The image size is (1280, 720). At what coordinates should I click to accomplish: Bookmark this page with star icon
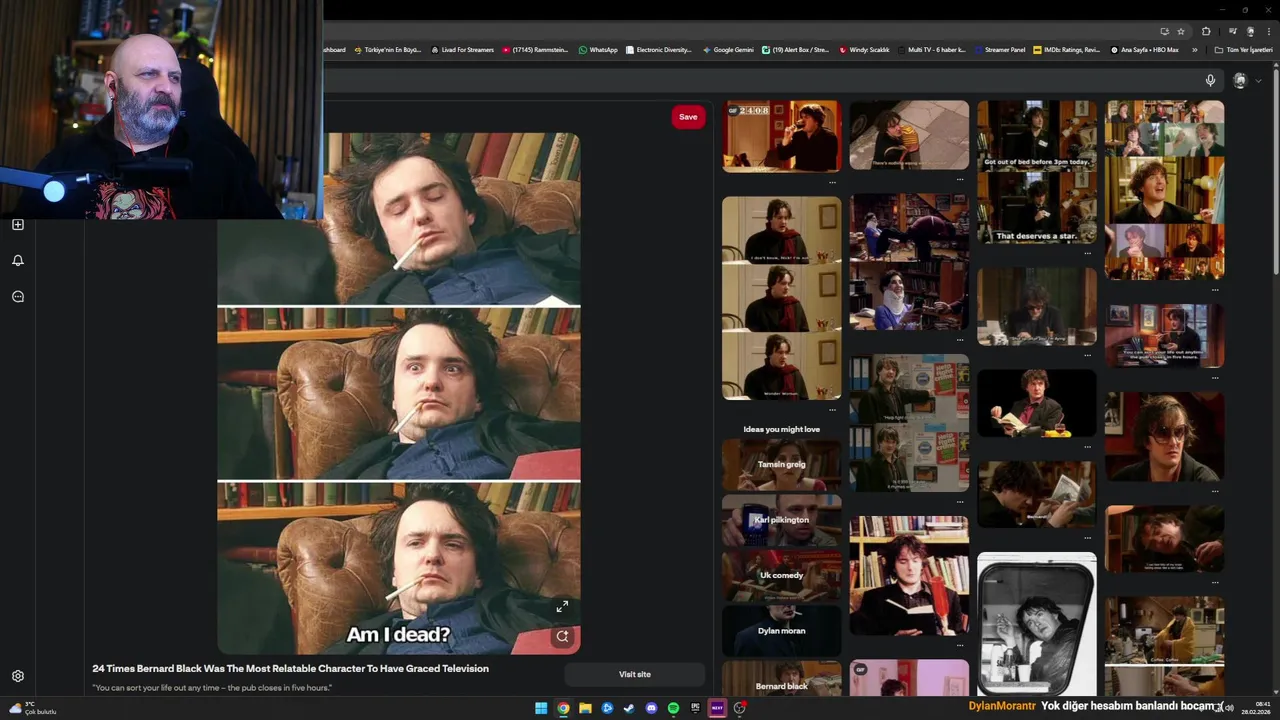[x=1181, y=31]
